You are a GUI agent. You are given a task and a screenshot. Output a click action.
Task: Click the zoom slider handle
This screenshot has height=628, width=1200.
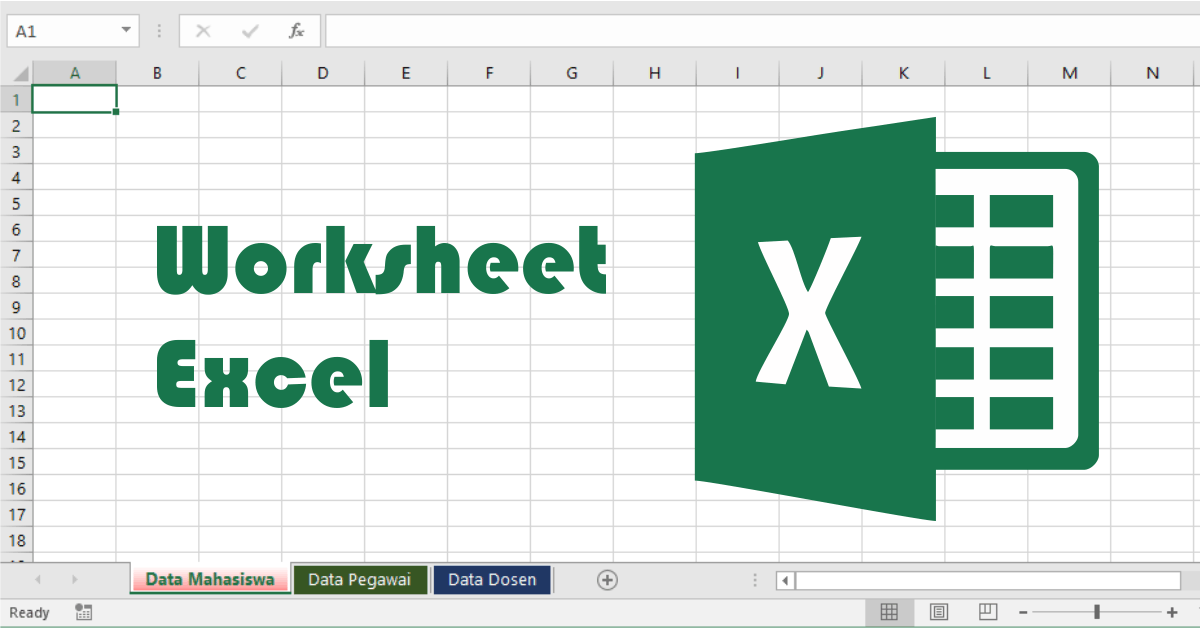[1097, 612]
